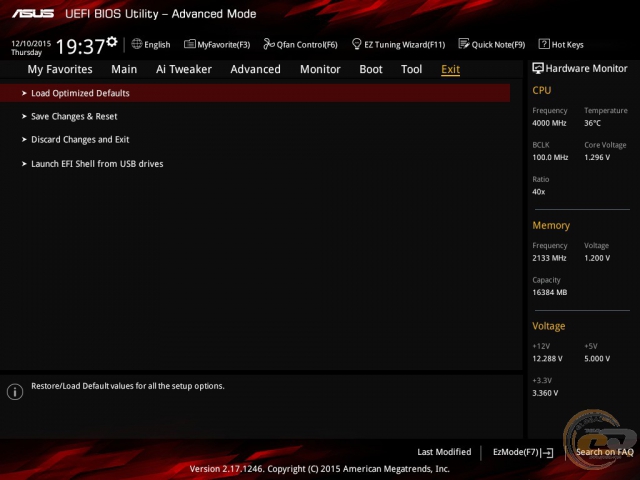Image resolution: width=640 pixels, height=480 pixels.
Task: Click +3.3V reading 3.360 V
Action: [x=545, y=393]
